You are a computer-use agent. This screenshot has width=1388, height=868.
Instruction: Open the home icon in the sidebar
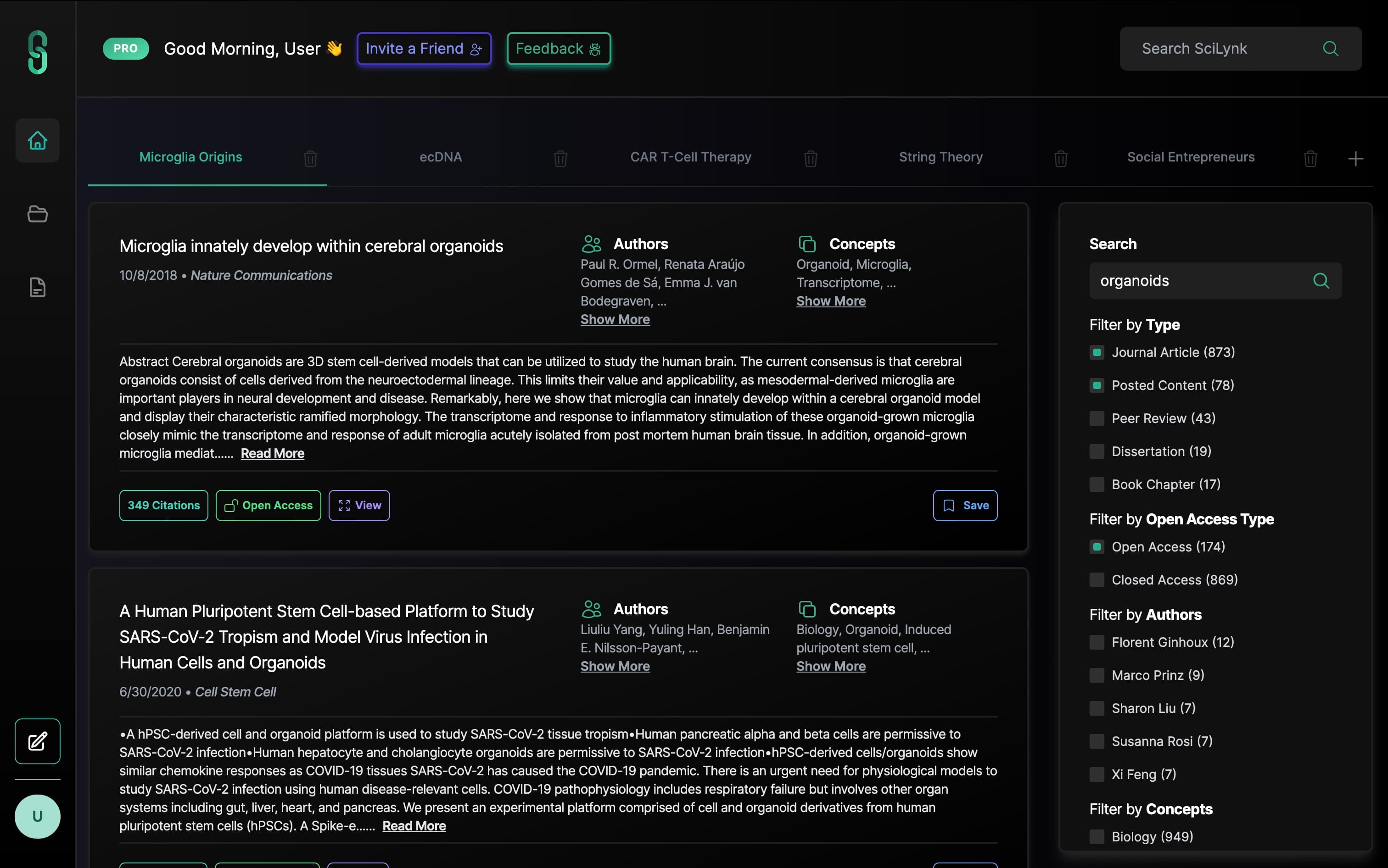tap(37, 140)
